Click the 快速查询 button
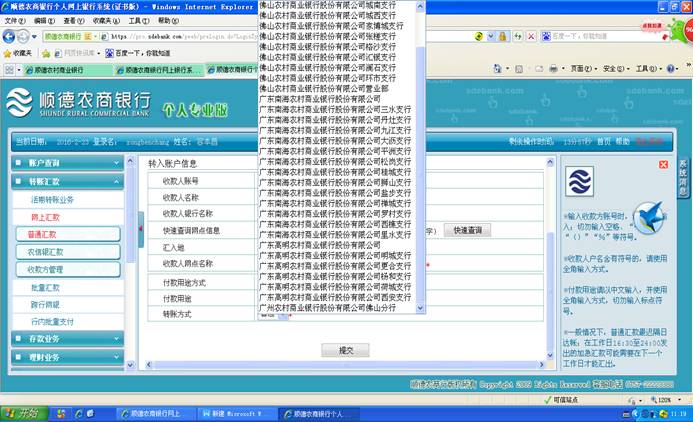Screen dimensions: 693x422 [467, 230]
